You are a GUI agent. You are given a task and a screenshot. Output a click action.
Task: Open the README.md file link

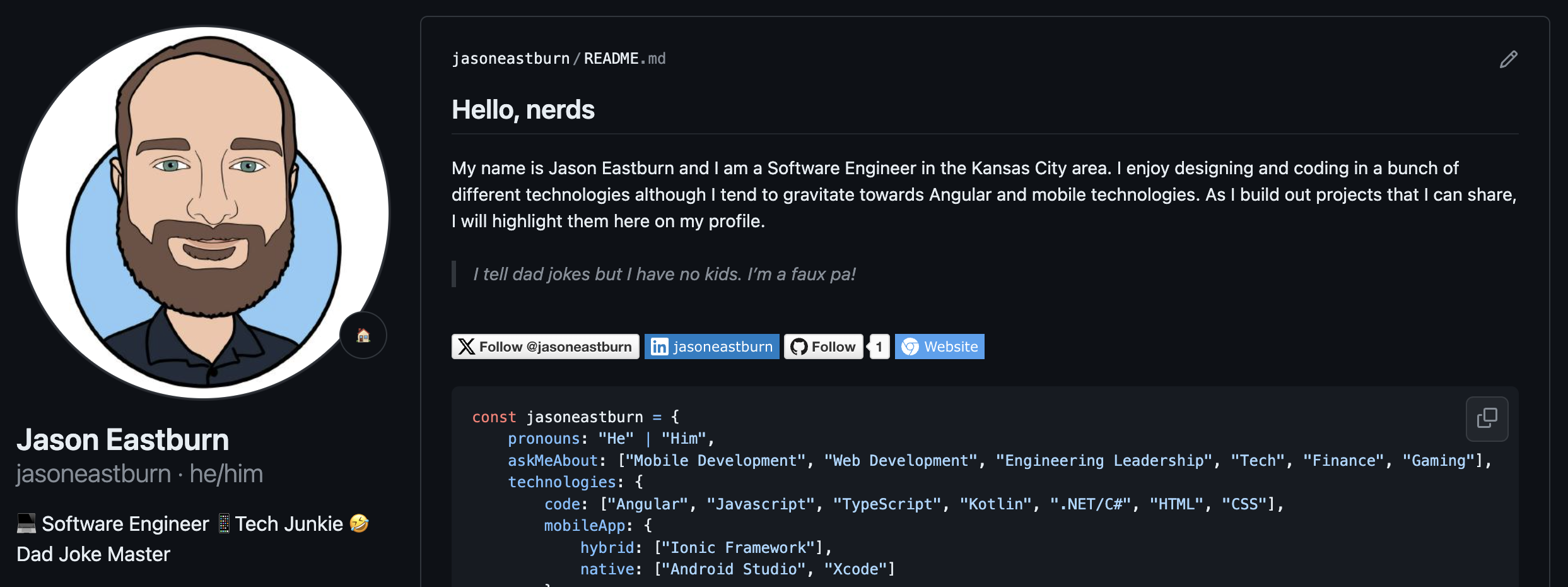[x=624, y=59]
